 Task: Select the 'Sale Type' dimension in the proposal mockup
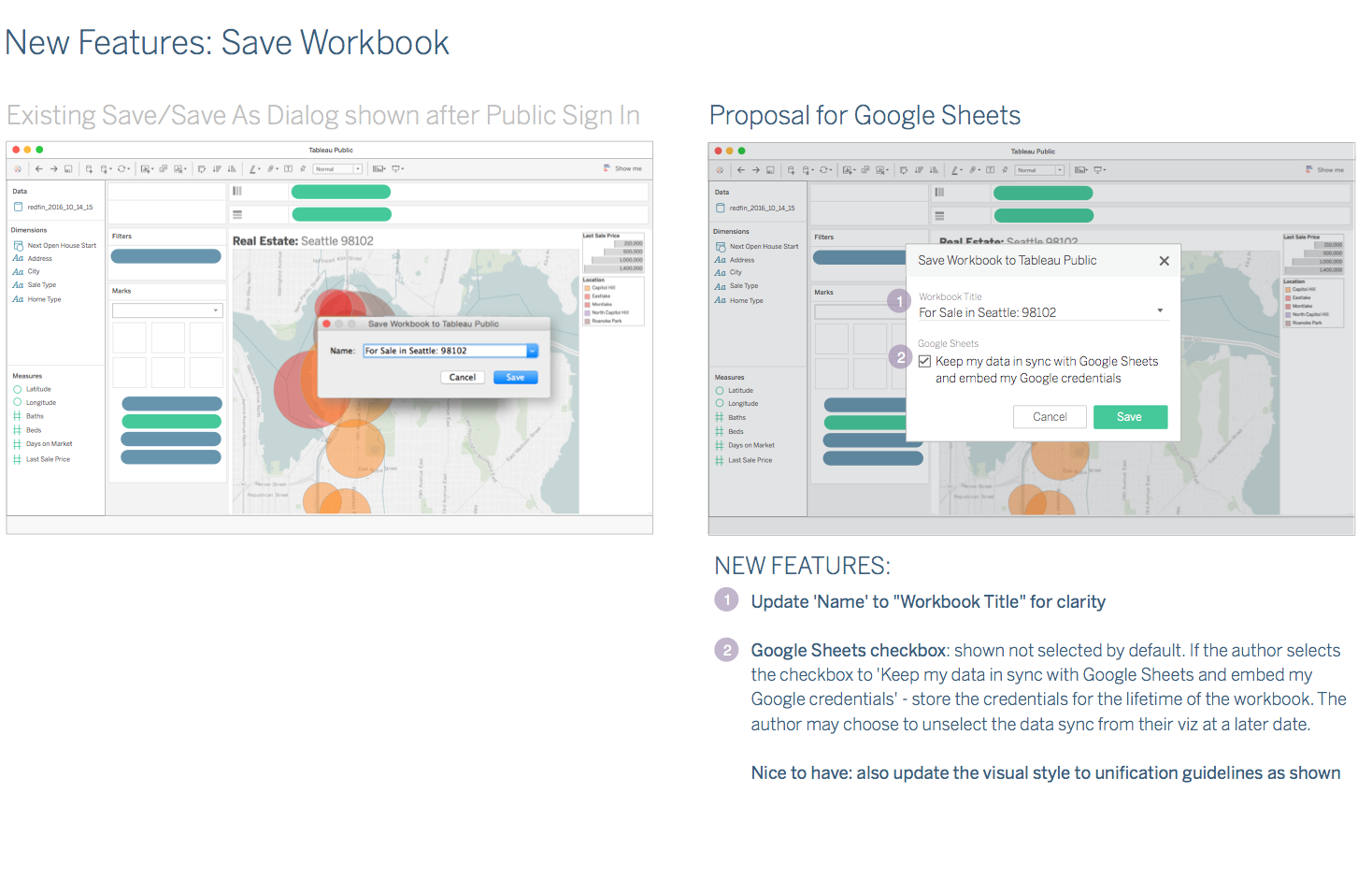(x=736, y=286)
